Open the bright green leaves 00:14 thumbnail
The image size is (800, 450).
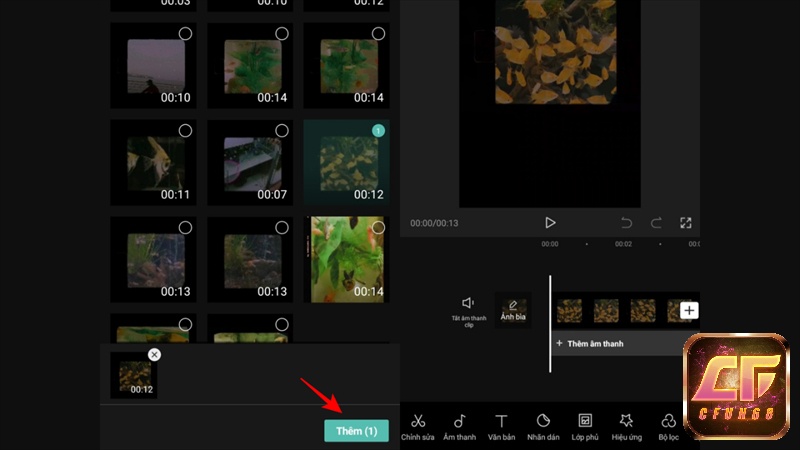pos(346,259)
